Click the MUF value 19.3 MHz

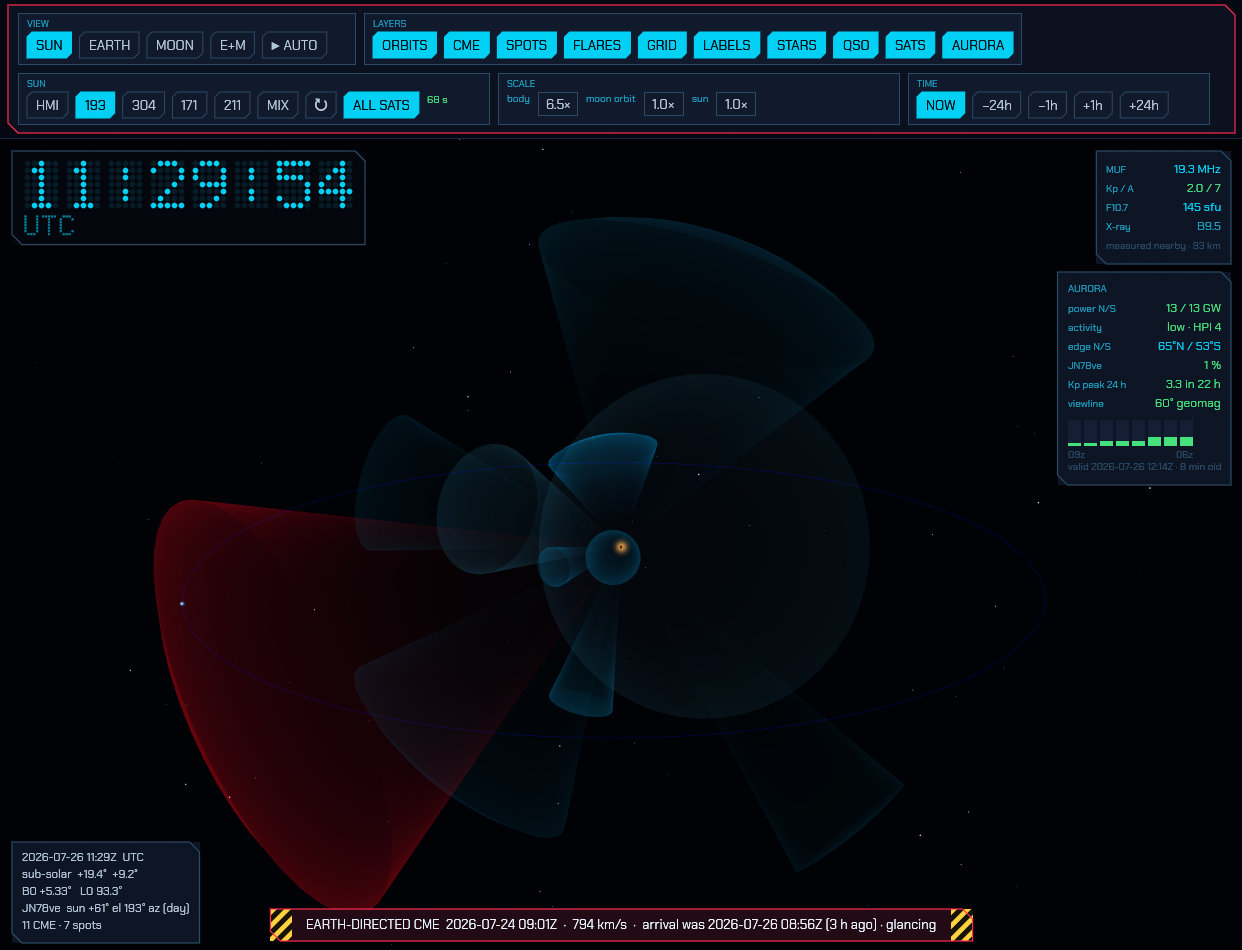coord(1197,170)
